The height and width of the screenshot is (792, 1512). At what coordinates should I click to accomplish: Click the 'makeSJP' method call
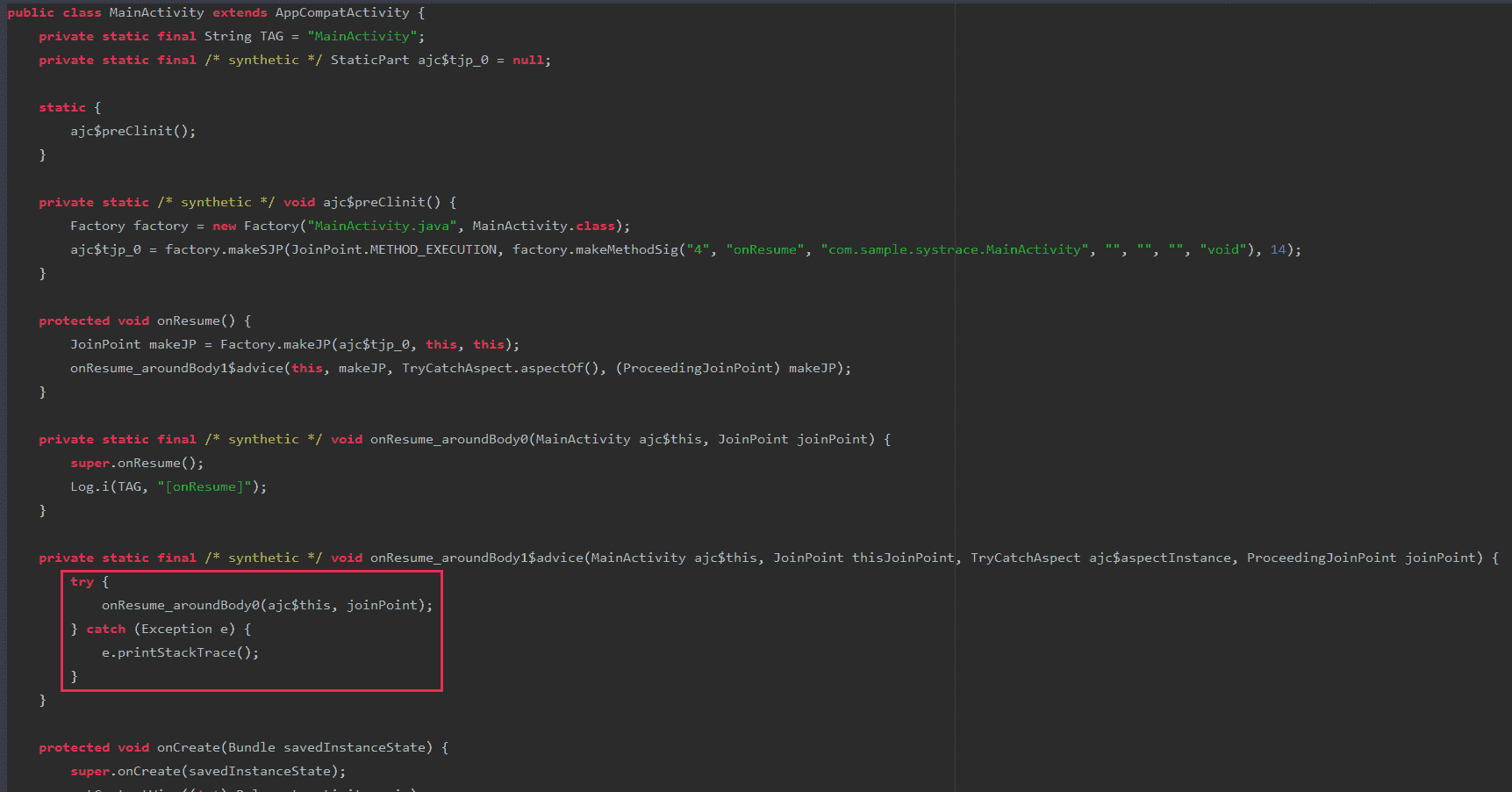255,249
